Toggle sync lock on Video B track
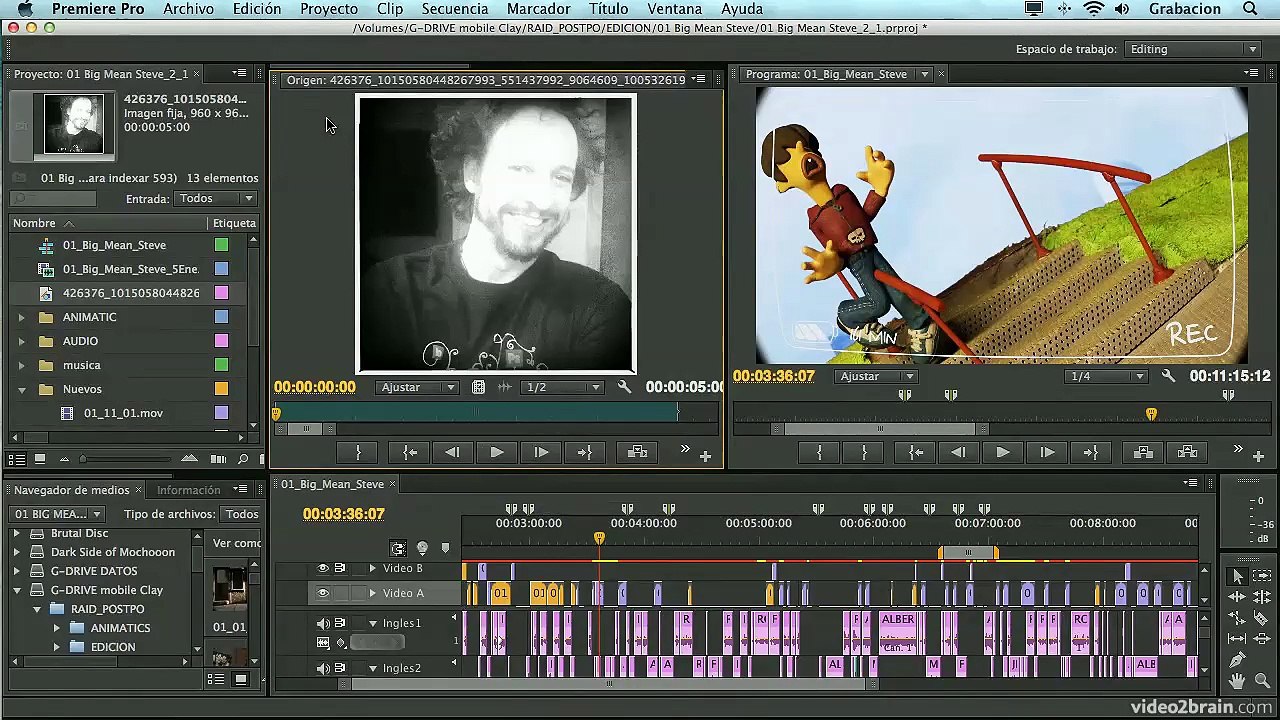 pyautogui.click(x=340, y=568)
